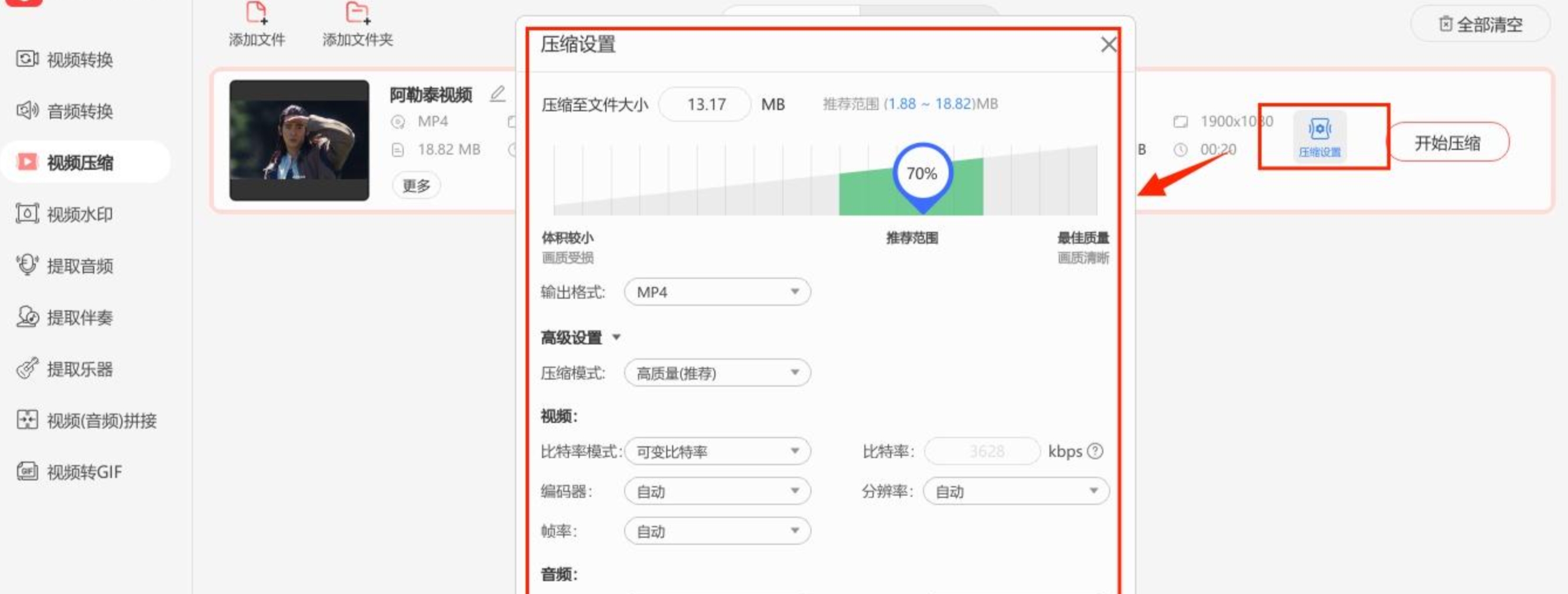
Task: Click the 阿勒泰视频 file name
Action: pyautogui.click(x=430, y=94)
